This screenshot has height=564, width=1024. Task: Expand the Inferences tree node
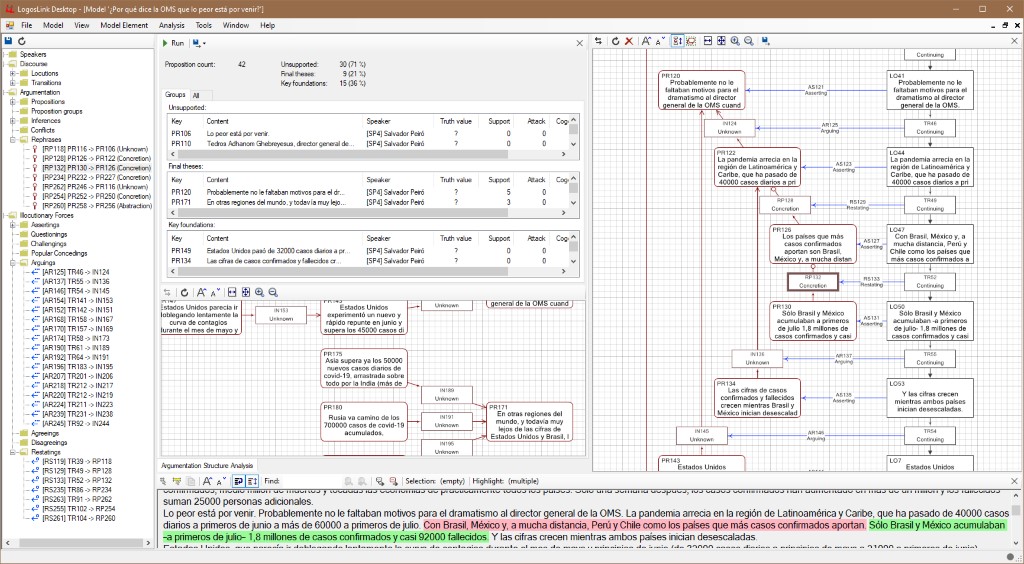[12, 121]
